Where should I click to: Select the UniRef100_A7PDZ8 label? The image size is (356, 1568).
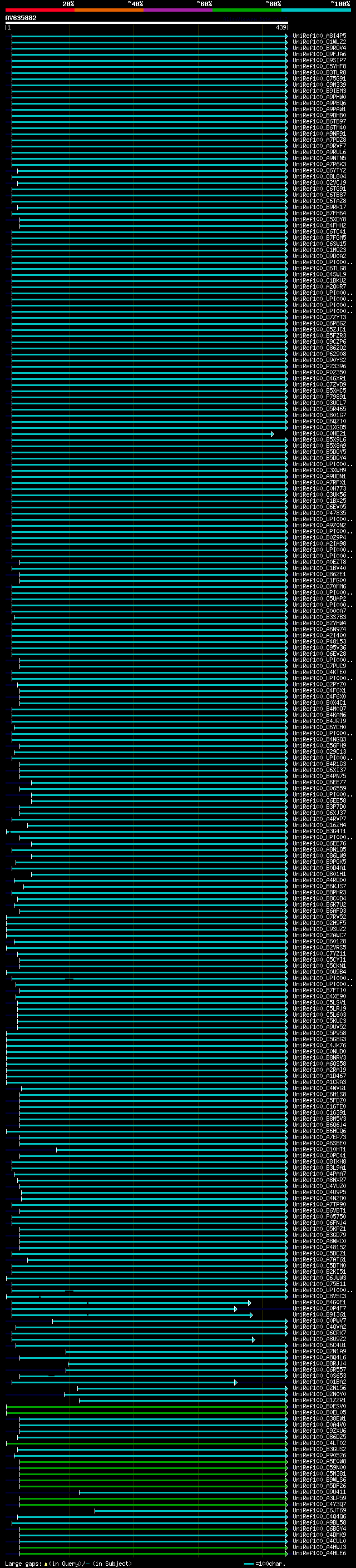tap(319, 140)
